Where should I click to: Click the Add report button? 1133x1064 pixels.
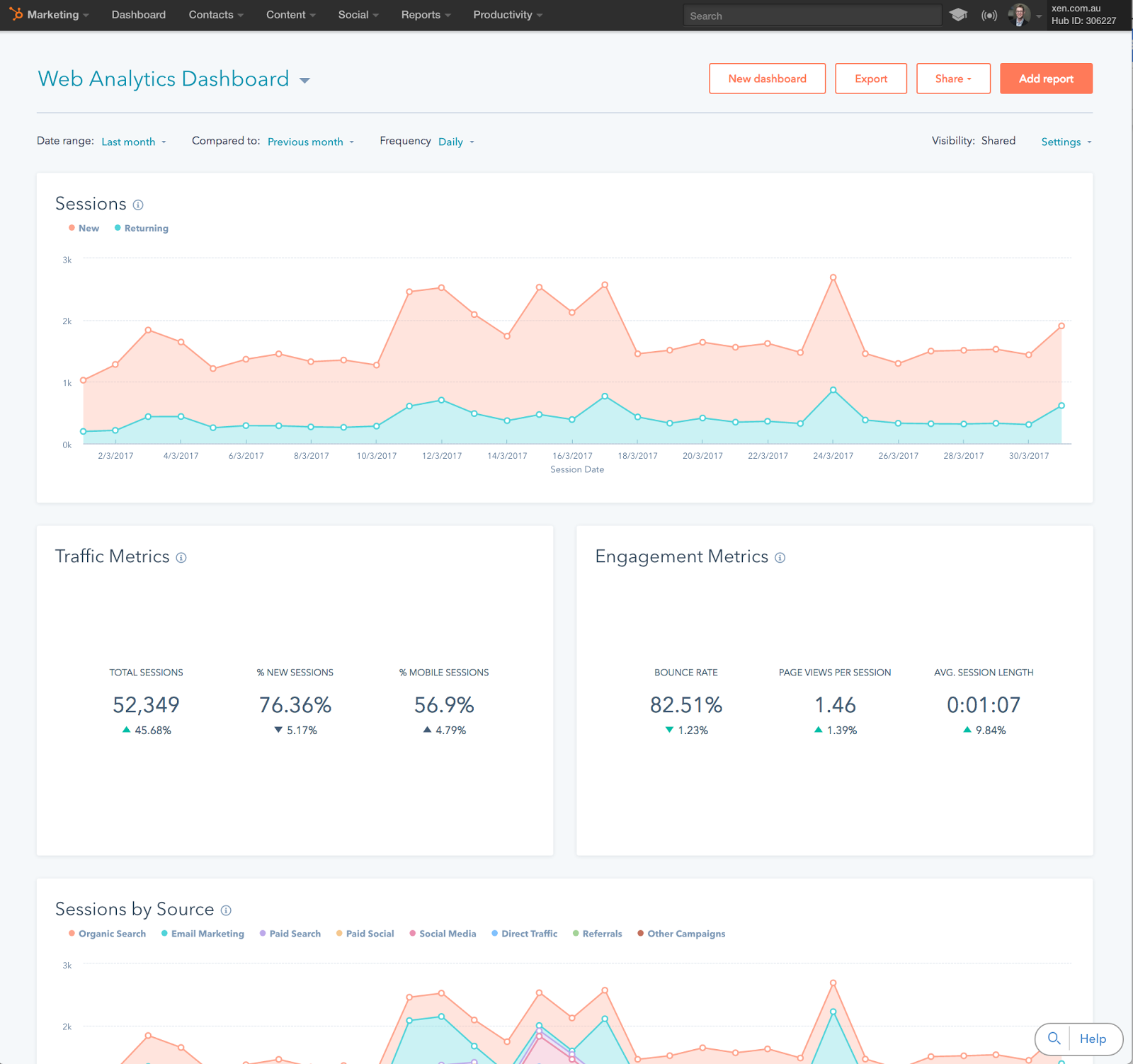(1046, 79)
